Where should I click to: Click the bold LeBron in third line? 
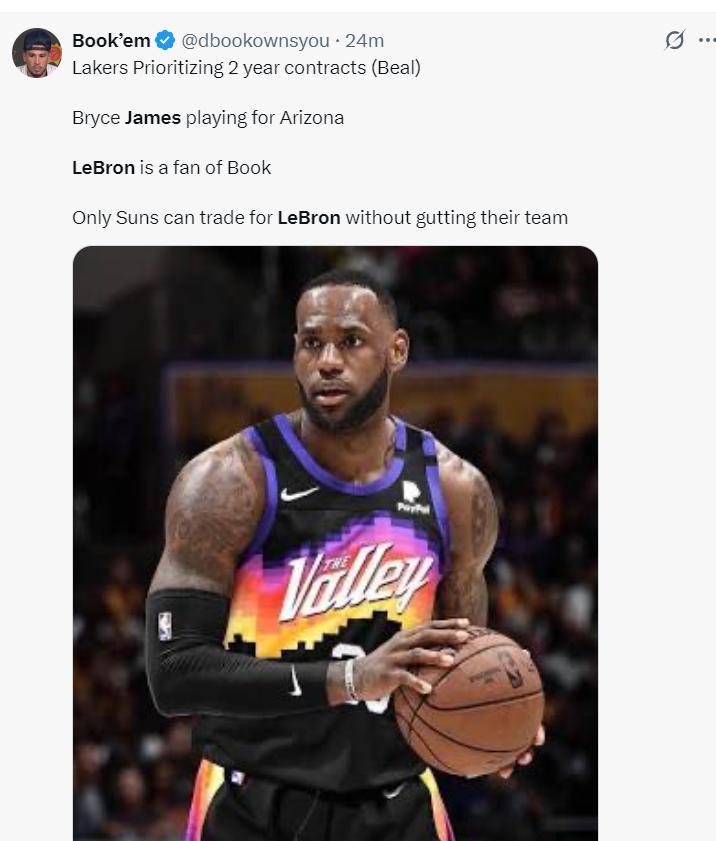(x=104, y=168)
